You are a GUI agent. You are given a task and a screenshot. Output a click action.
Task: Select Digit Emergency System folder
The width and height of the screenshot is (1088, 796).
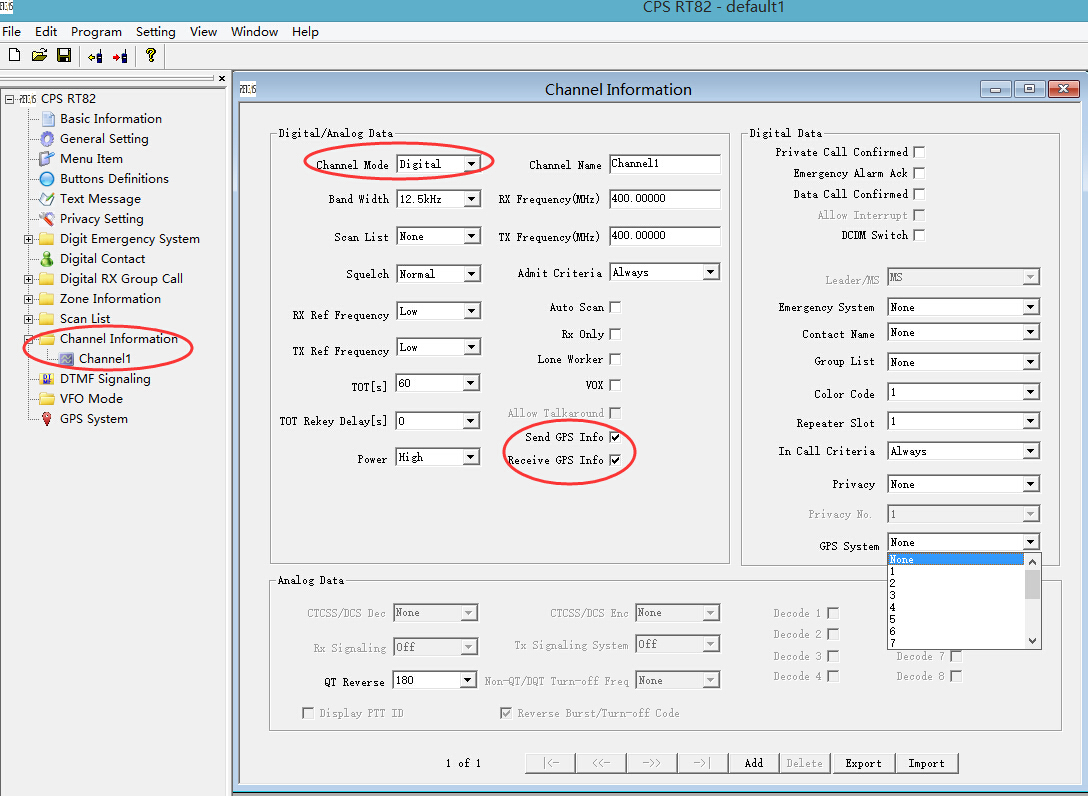pyautogui.click(x=130, y=239)
